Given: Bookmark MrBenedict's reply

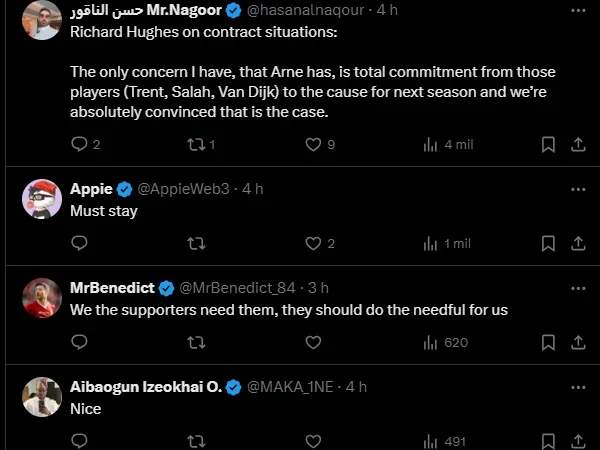Looking at the screenshot, I should (x=548, y=342).
